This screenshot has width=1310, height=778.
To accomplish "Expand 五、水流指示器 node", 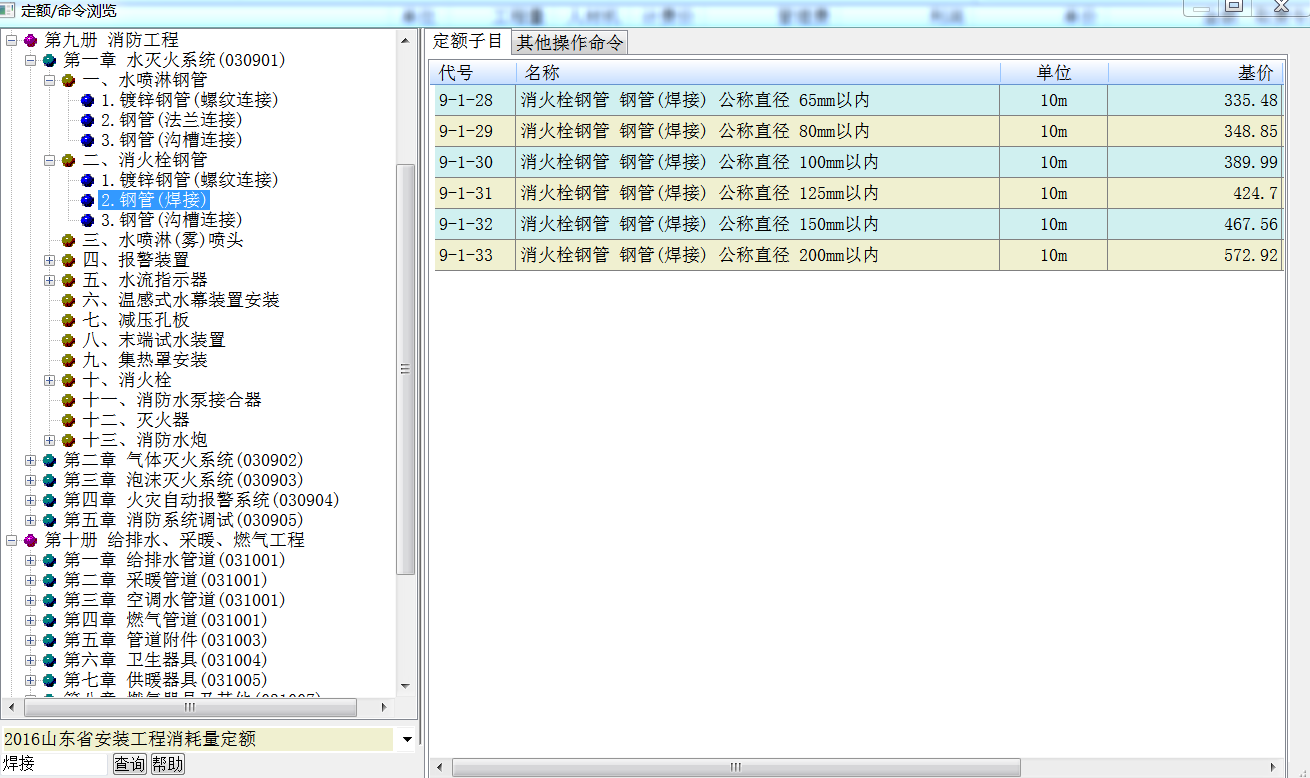I will click(x=49, y=281).
